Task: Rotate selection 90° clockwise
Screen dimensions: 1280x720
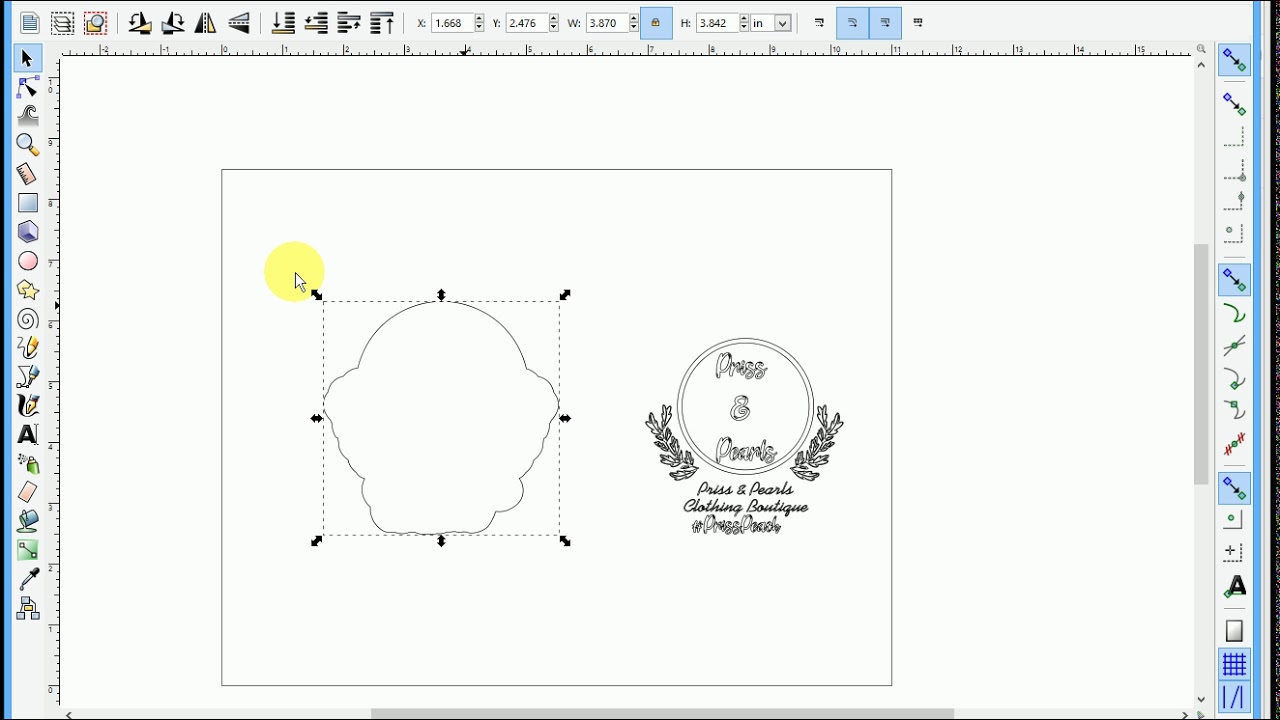Action: pos(173,23)
